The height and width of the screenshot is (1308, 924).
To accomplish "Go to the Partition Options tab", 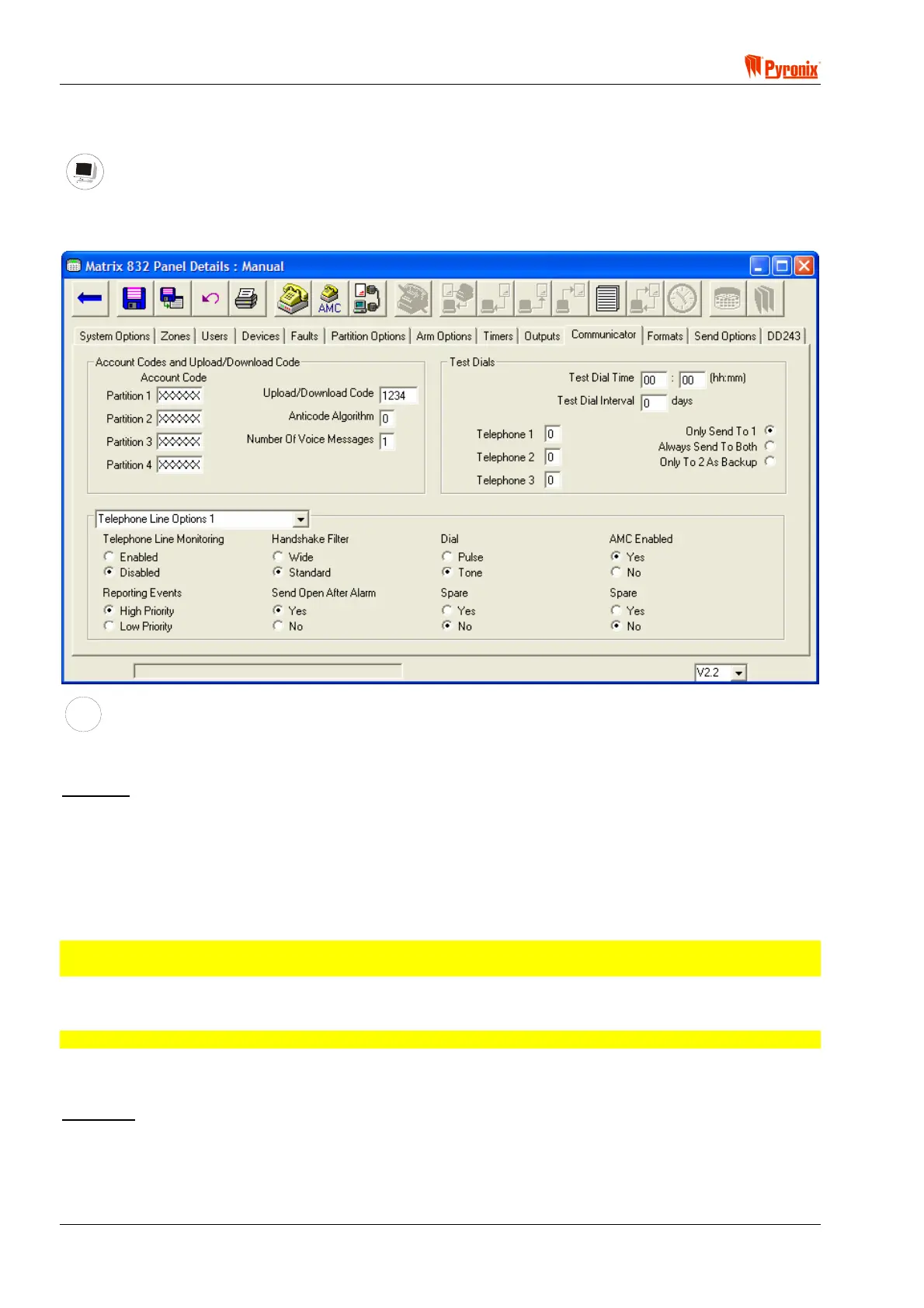I will [368, 336].
